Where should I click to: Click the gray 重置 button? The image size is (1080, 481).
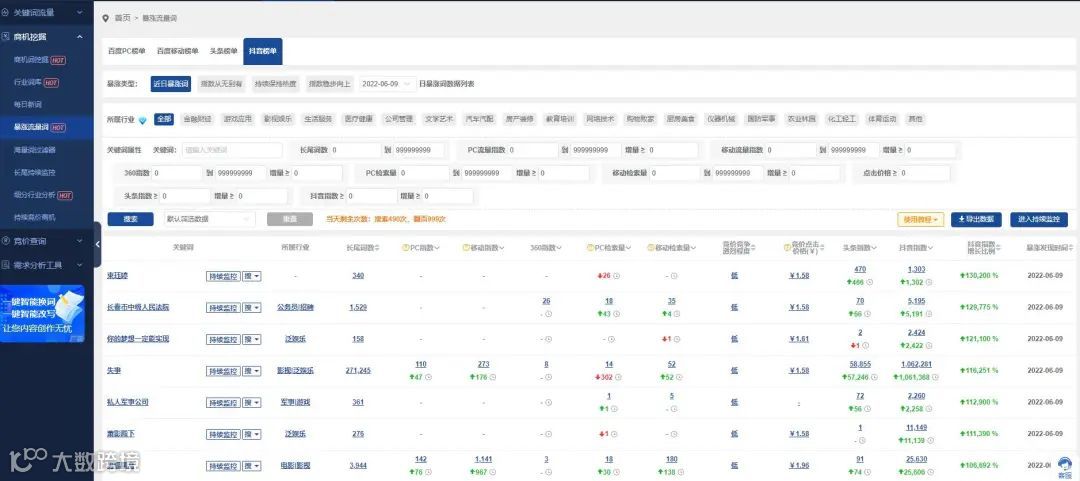point(290,218)
